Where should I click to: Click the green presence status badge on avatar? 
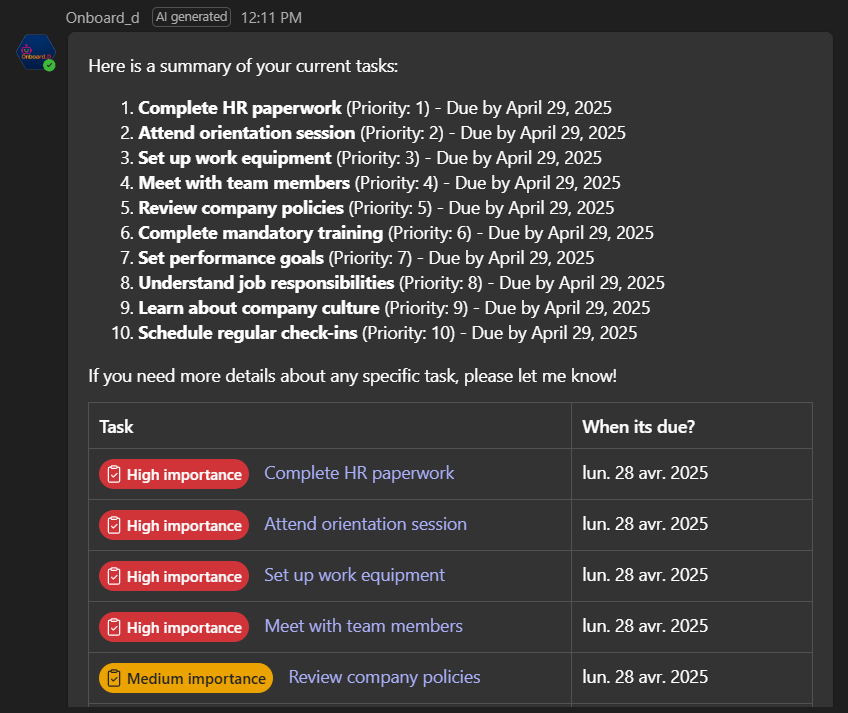49,65
